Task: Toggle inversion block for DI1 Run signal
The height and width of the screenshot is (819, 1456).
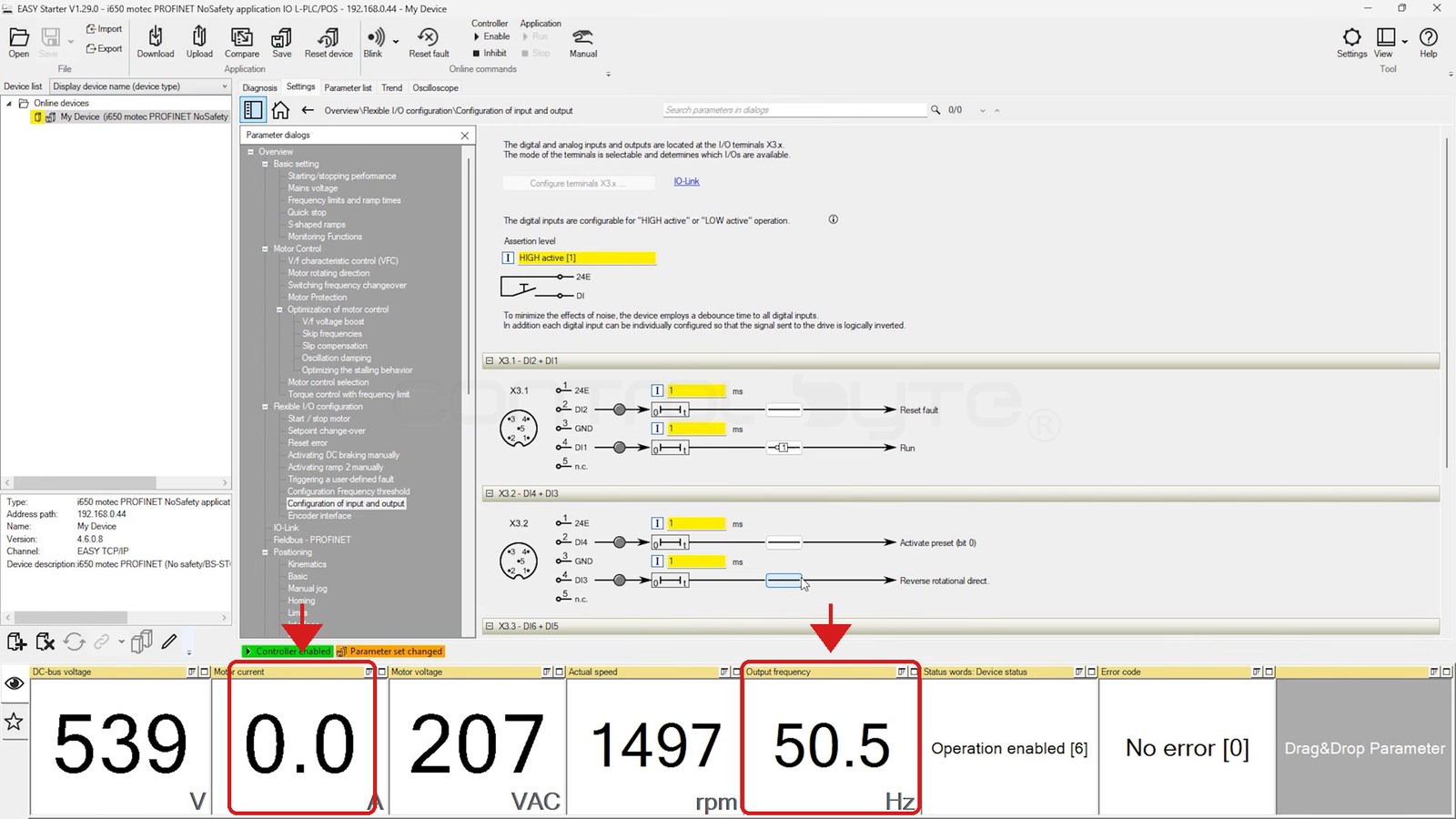Action: coord(784,448)
